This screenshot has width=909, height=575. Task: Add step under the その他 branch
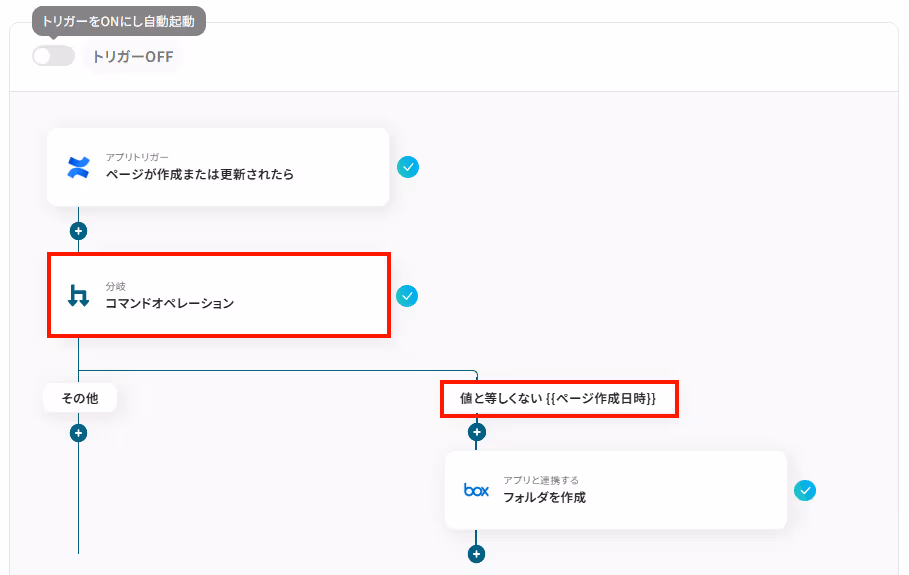point(78,433)
